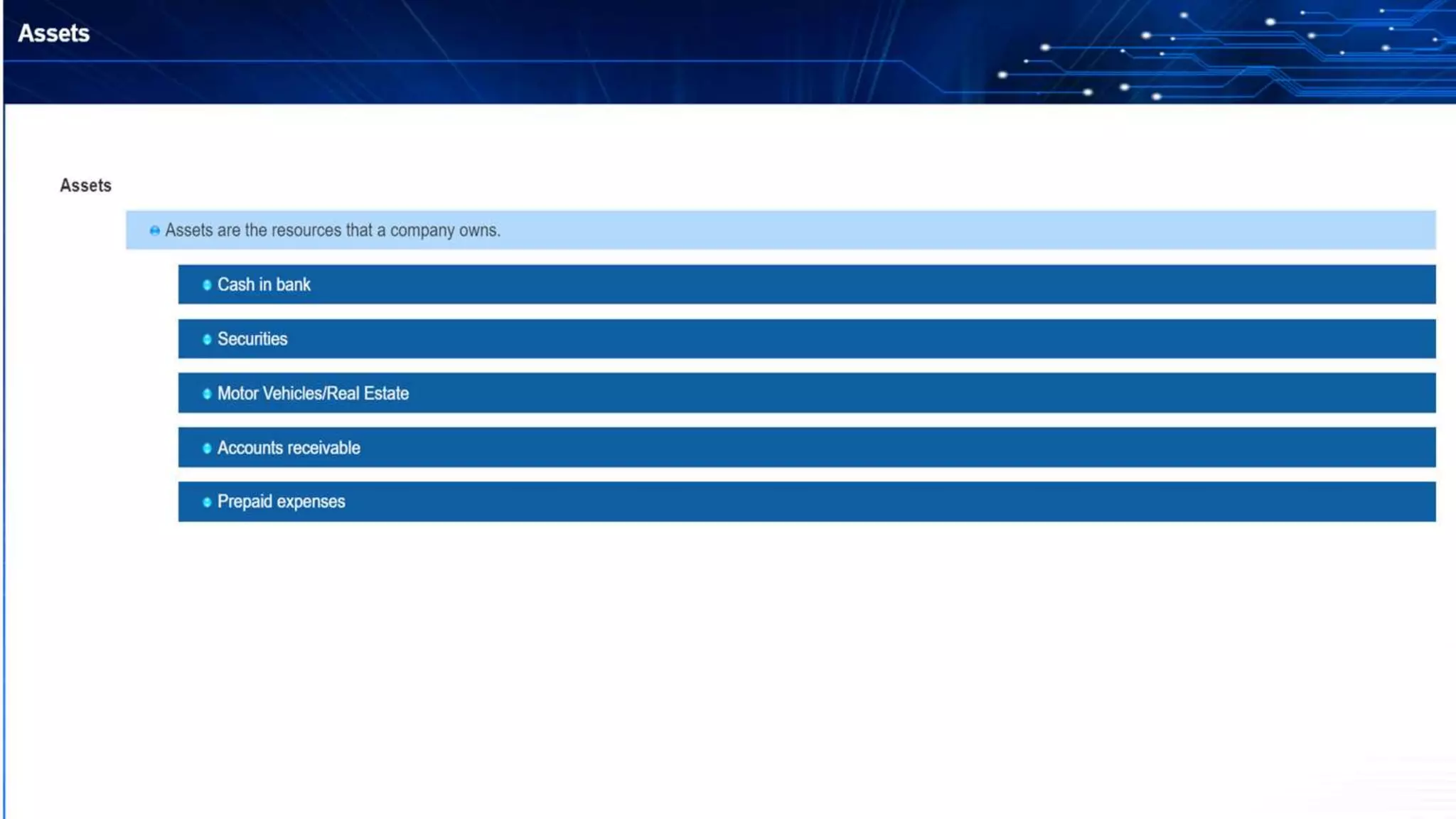
Task: Select the 'Cash in bank' text
Action: pyautogui.click(x=264, y=285)
